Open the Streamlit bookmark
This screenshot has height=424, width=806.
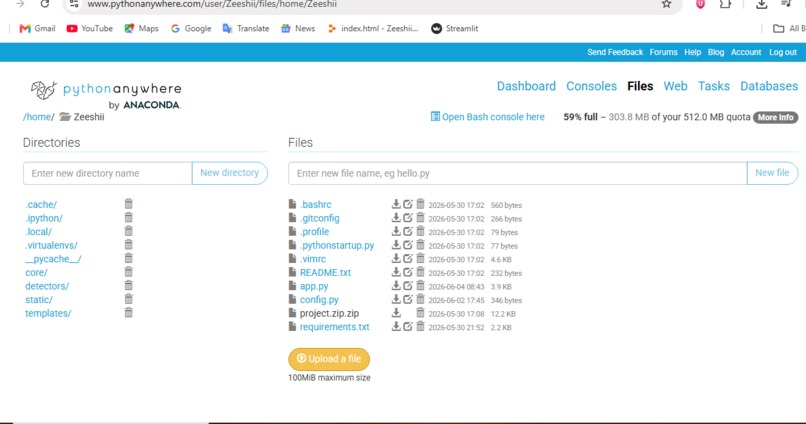coord(454,28)
